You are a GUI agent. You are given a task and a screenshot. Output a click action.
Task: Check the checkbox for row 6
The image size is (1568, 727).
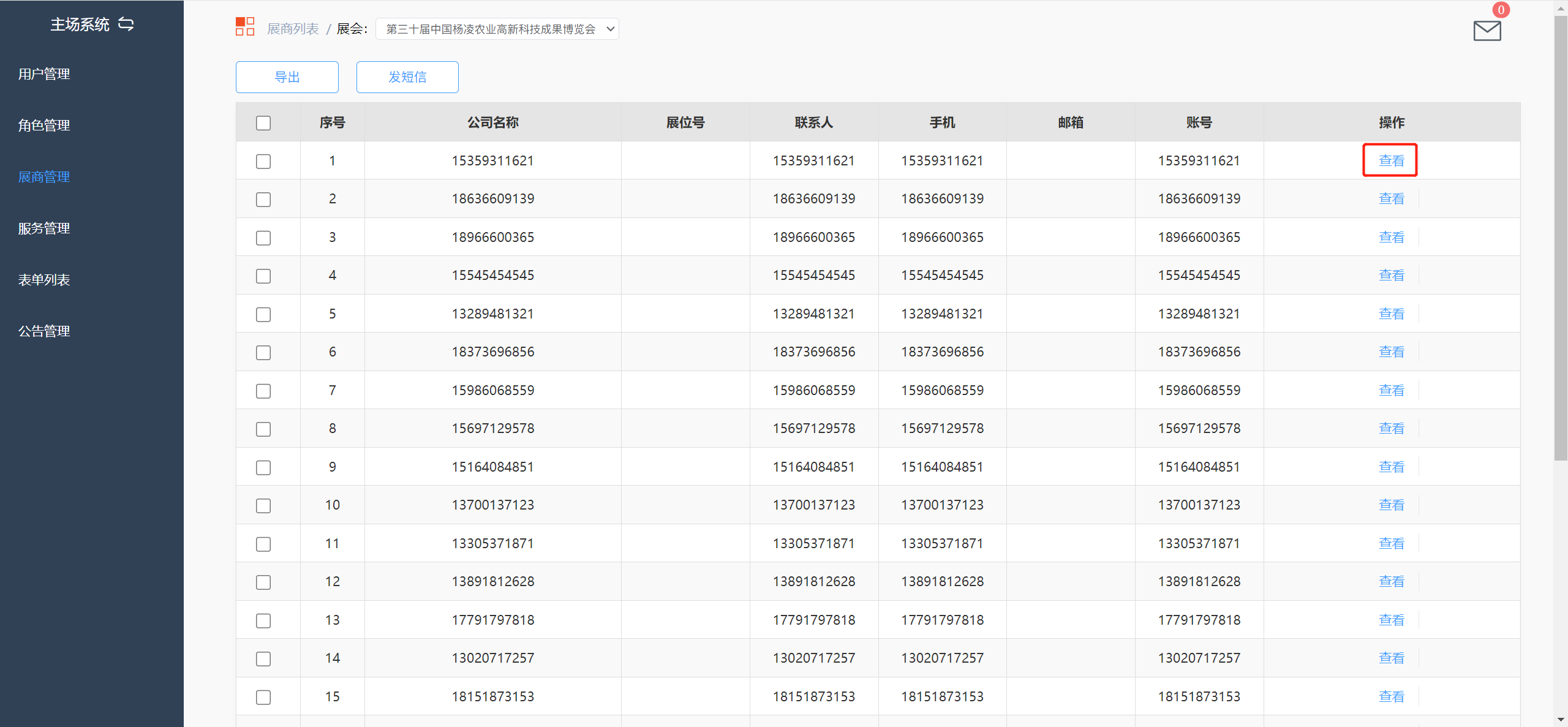pos(263,353)
